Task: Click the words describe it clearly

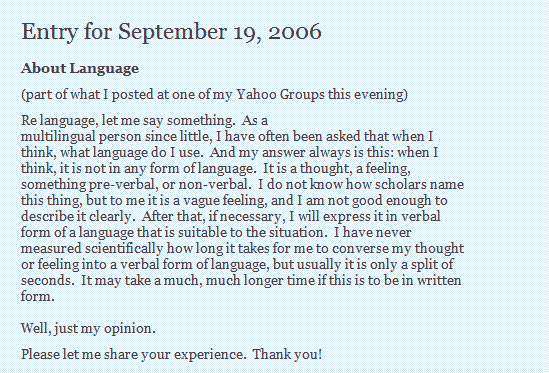Action: coord(78,216)
